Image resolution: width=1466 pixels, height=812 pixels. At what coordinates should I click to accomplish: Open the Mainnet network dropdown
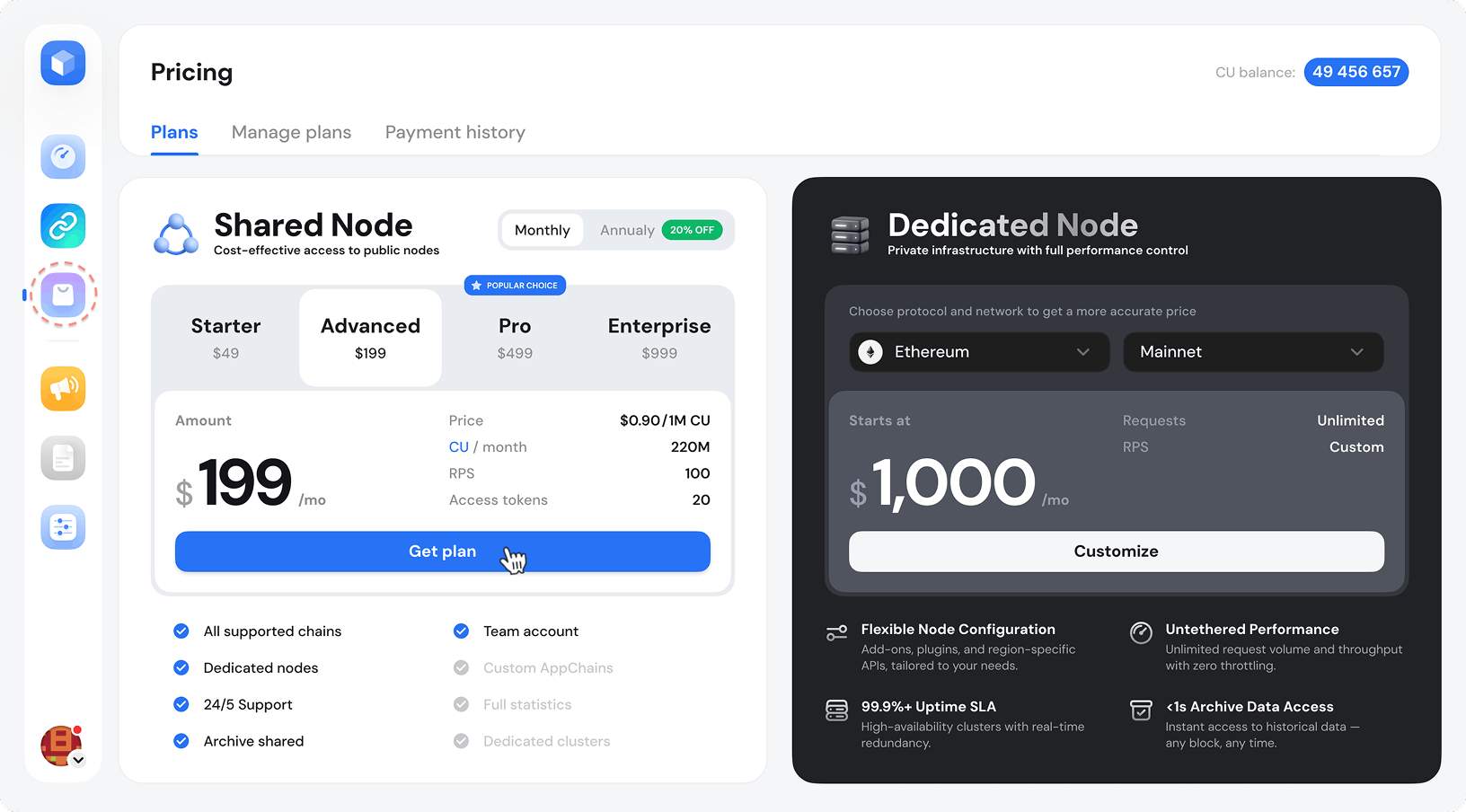pyautogui.click(x=1253, y=352)
